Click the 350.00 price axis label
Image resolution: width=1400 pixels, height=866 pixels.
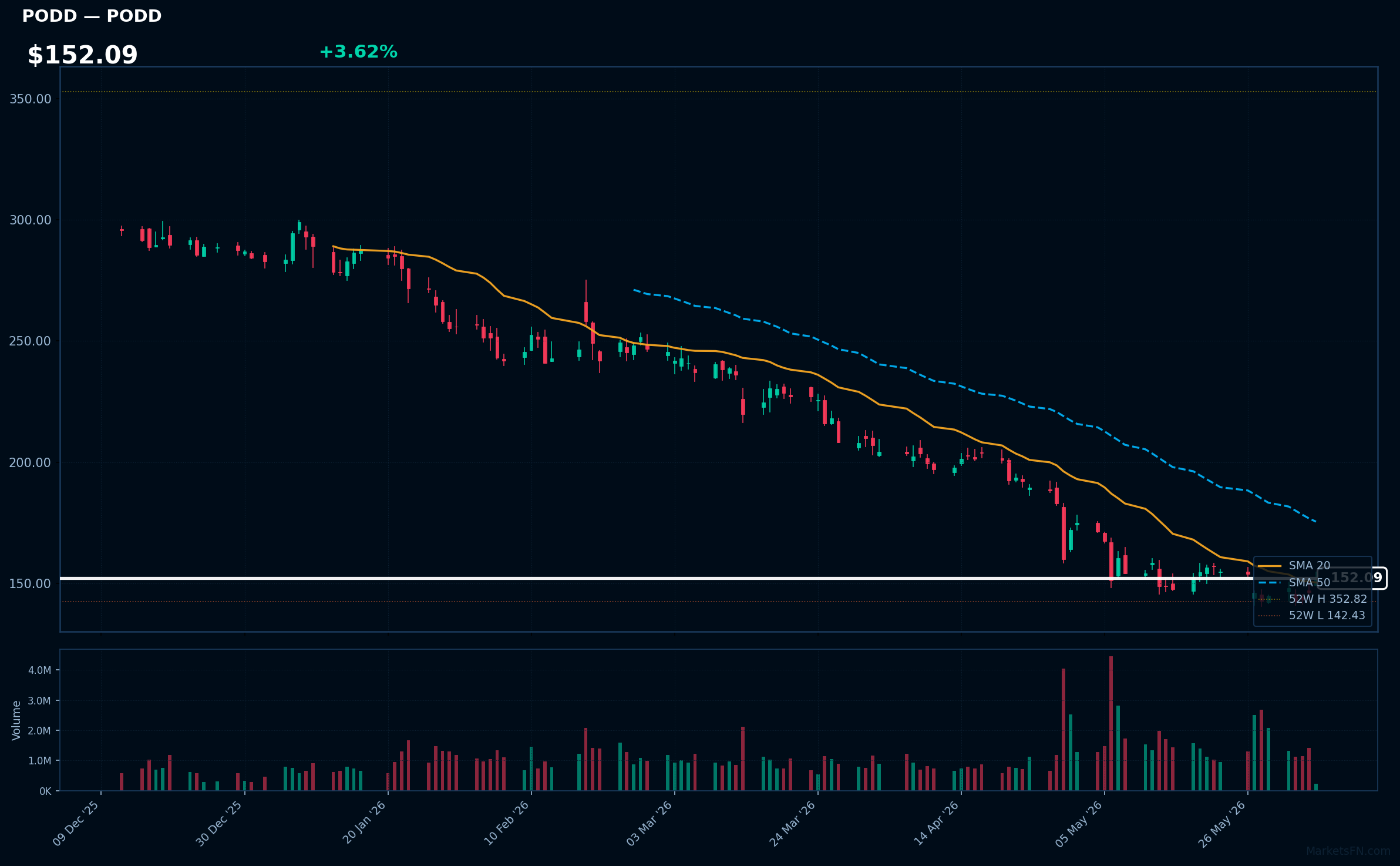[31, 99]
